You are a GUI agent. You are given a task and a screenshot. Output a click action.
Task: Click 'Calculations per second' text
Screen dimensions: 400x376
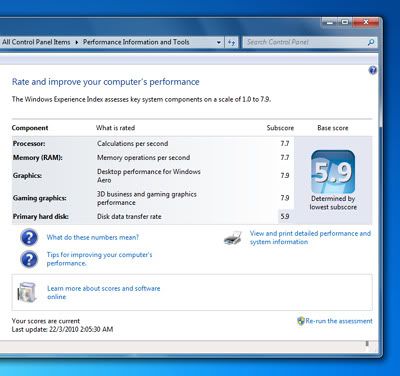[133, 144]
